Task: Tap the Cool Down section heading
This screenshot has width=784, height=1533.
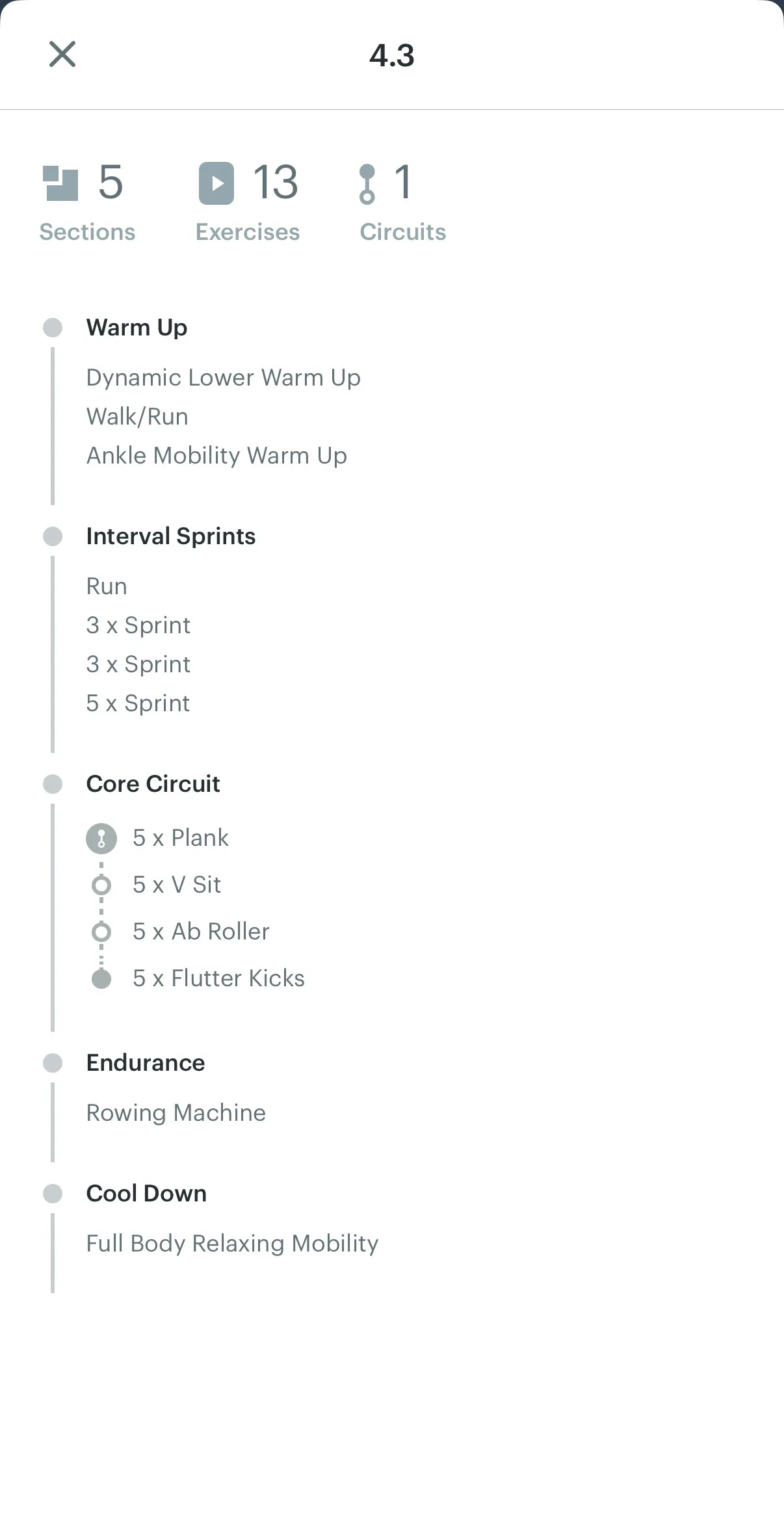Action: (x=146, y=1194)
